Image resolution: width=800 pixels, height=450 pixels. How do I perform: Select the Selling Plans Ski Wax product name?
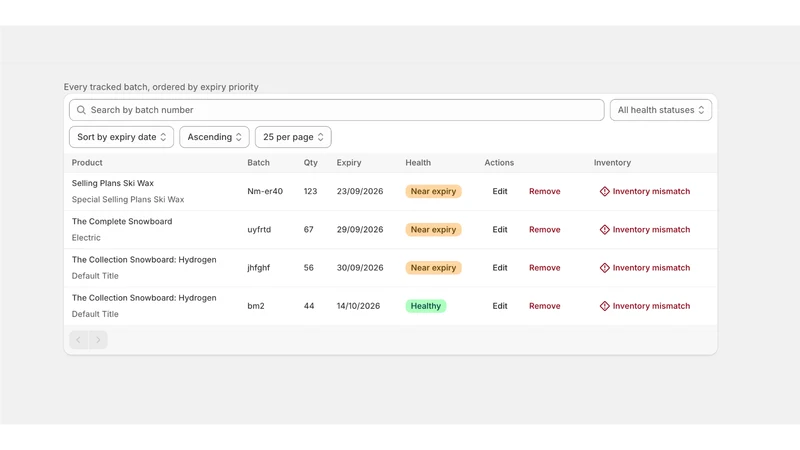pos(113,183)
